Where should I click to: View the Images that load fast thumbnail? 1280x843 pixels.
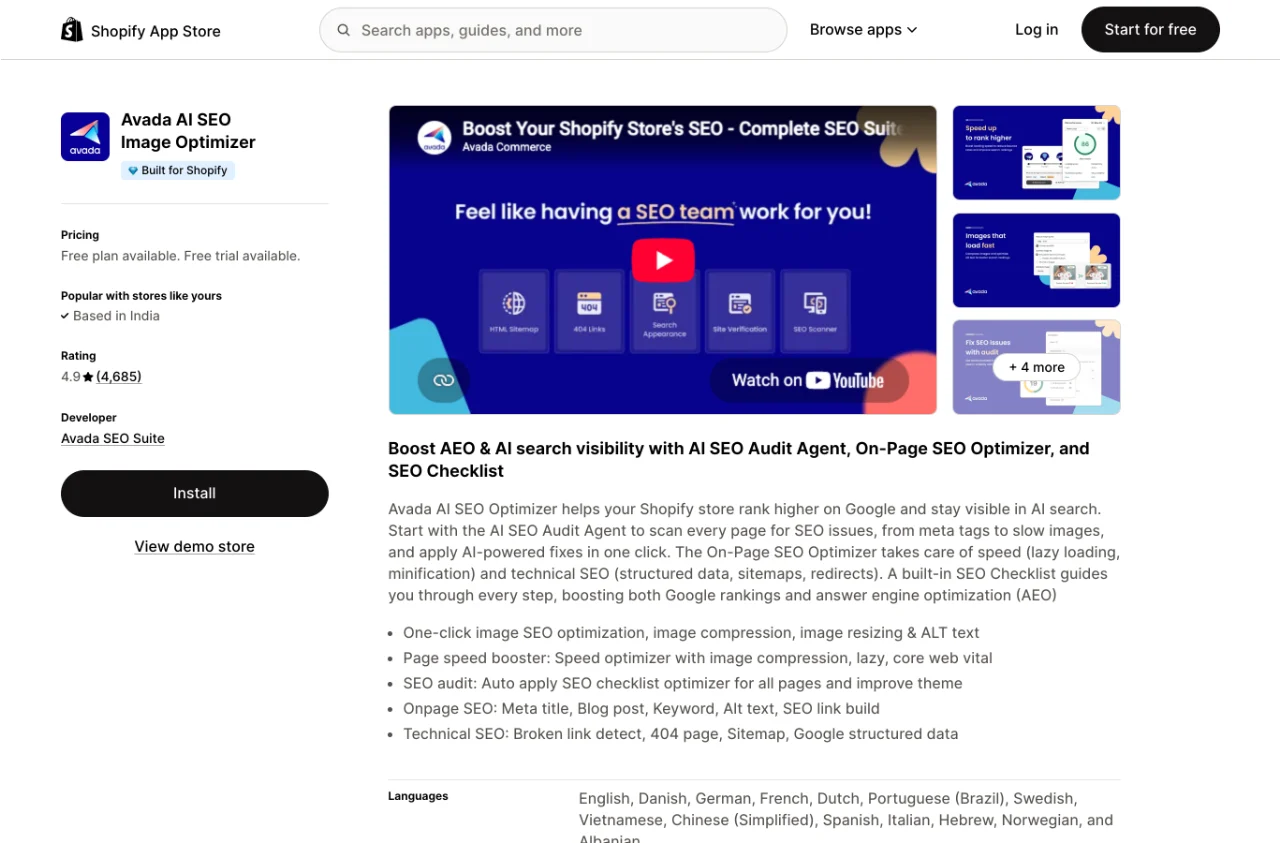point(1036,260)
